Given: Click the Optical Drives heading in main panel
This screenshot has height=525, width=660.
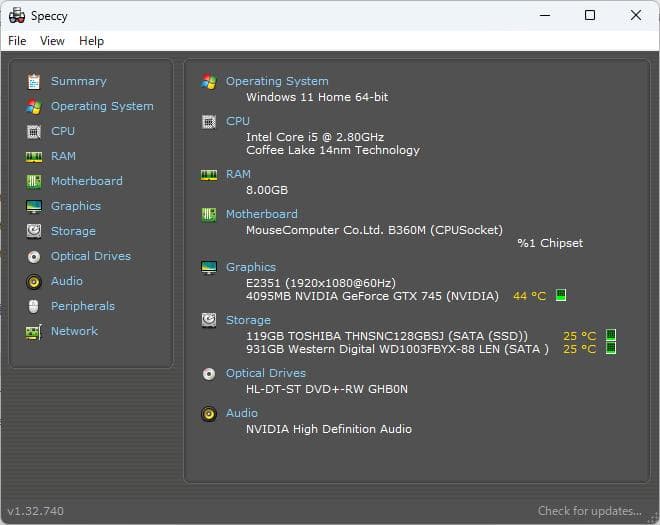Looking at the screenshot, I should pyautogui.click(x=266, y=373).
